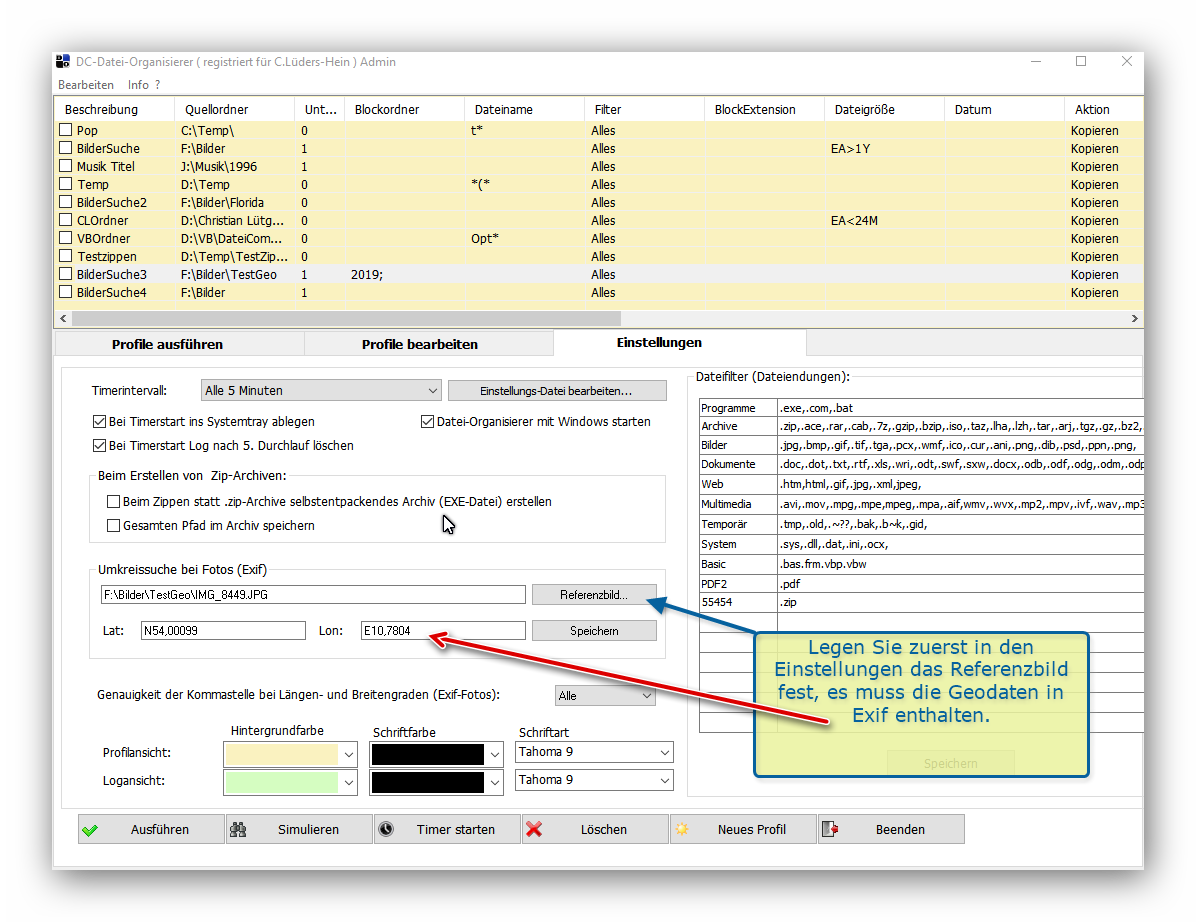Screen dimensions: 1196x922
Task: Click the clock icon for Timer starten
Action: (x=386, y=829)
